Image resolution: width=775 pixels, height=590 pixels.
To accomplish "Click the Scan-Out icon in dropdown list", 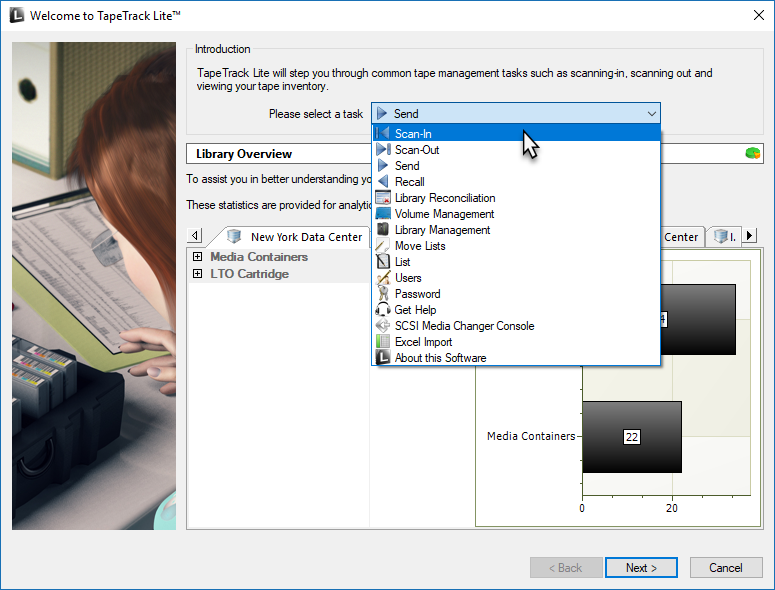I will coord(383,149).
